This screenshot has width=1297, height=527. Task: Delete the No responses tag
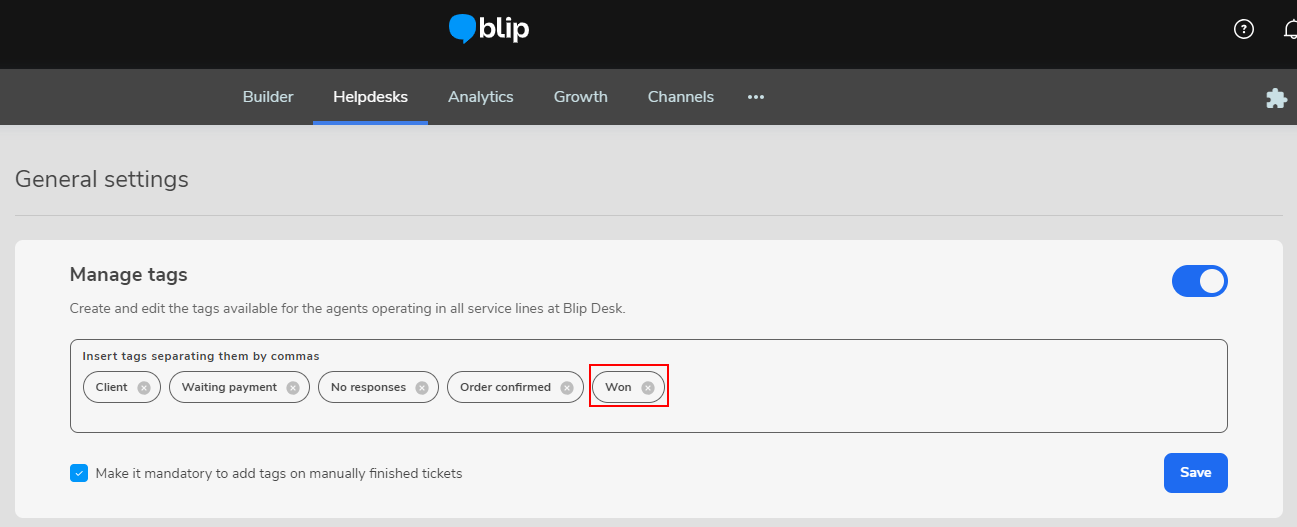point(422,388)
